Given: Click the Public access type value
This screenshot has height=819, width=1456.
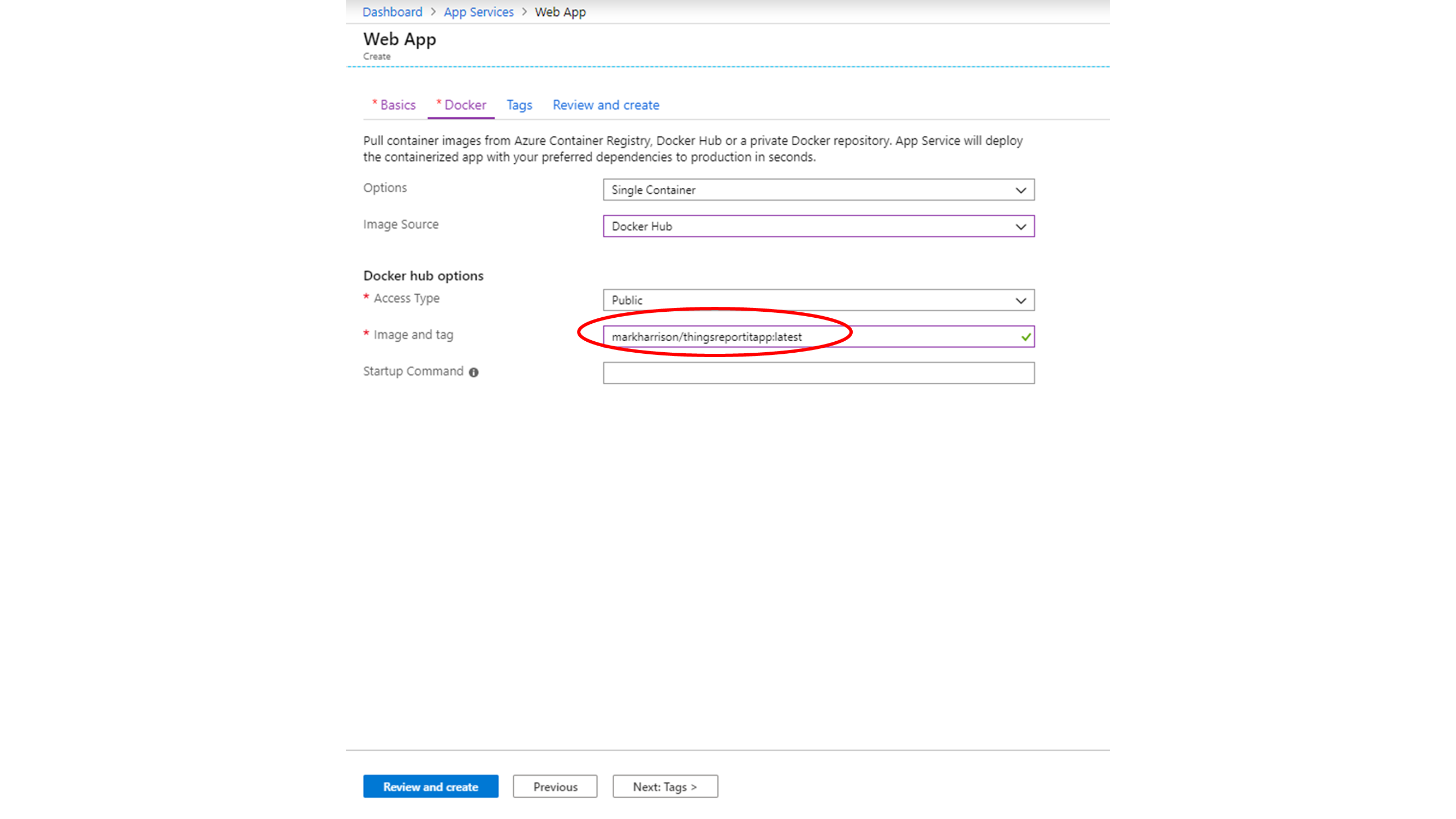Looking at the screenshot, I should coord(627,300).
